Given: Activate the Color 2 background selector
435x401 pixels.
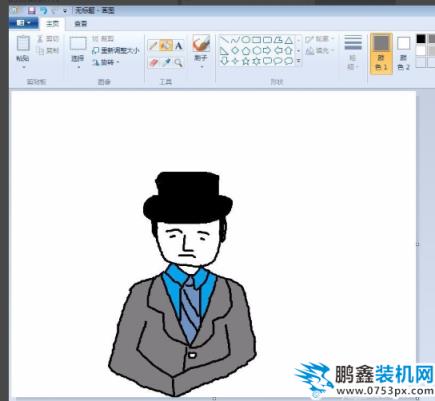Looking at the screenshot, I should click(403, 53).
